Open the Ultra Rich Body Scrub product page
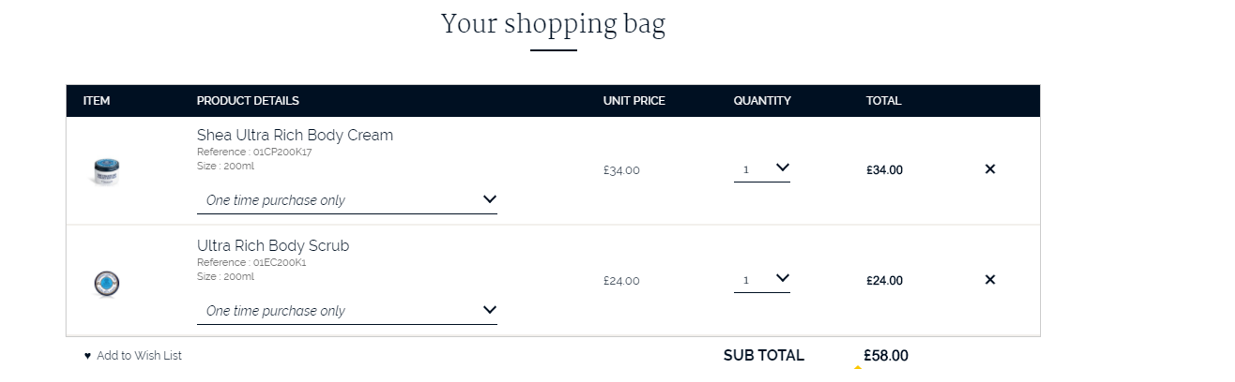 [273, 246]
